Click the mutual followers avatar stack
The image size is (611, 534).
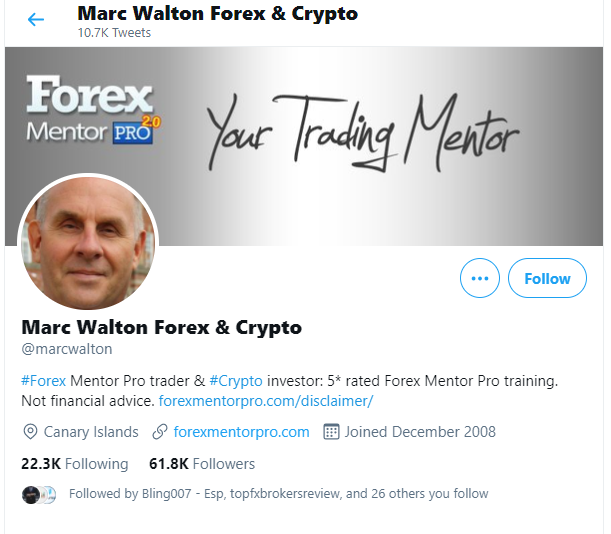coord(39,495)
